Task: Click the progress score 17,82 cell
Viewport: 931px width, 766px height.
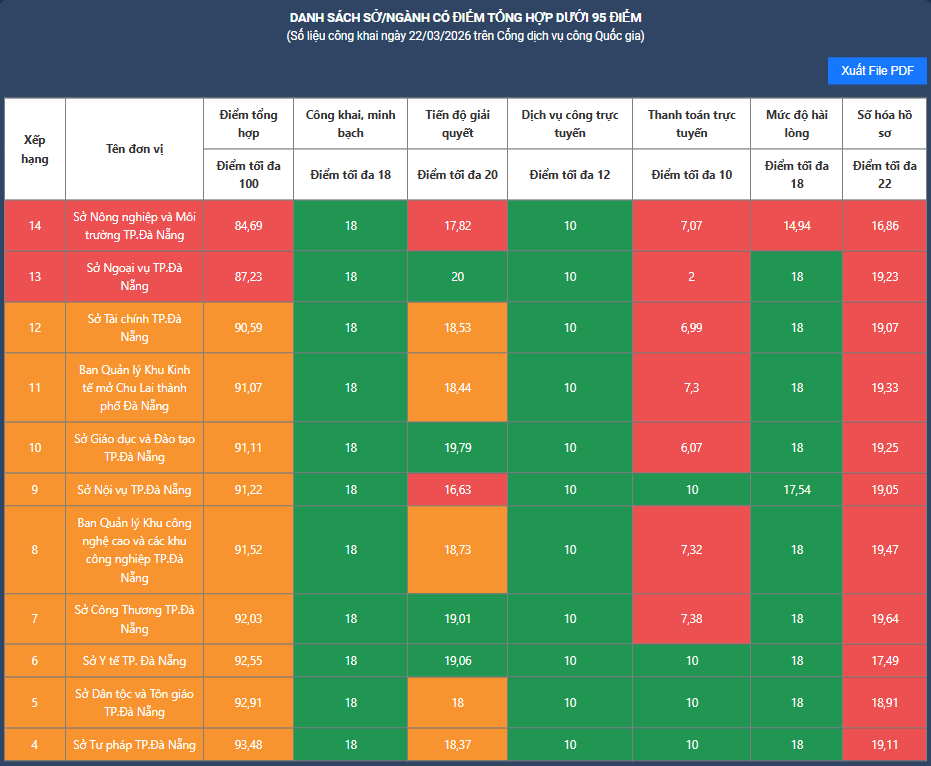Action: 457,226
